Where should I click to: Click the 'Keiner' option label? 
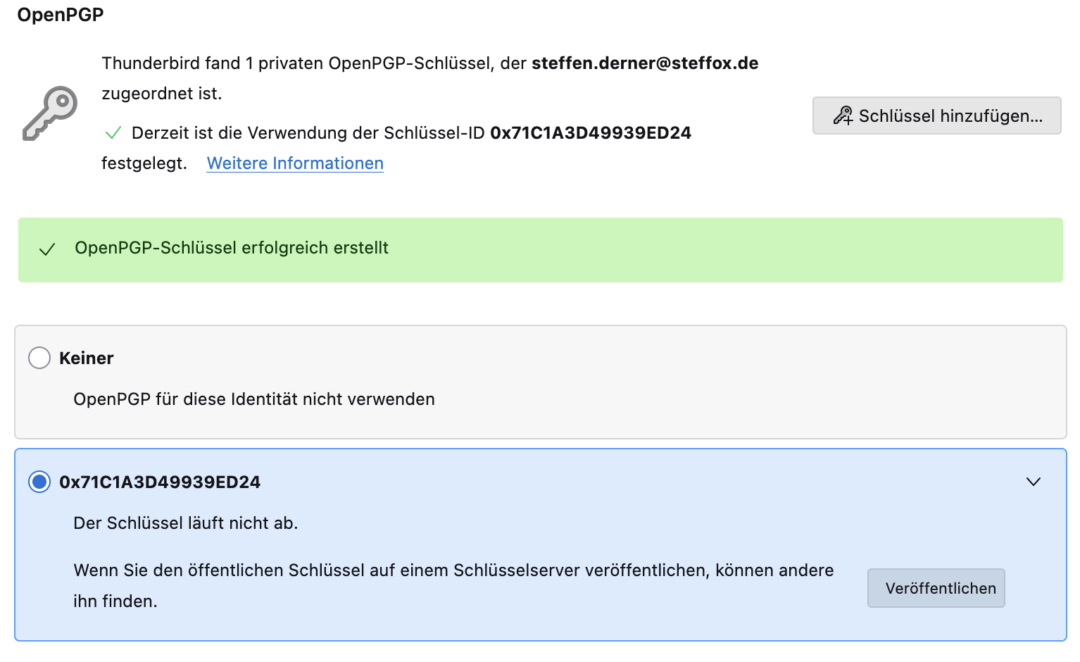[x=86, y=358]
